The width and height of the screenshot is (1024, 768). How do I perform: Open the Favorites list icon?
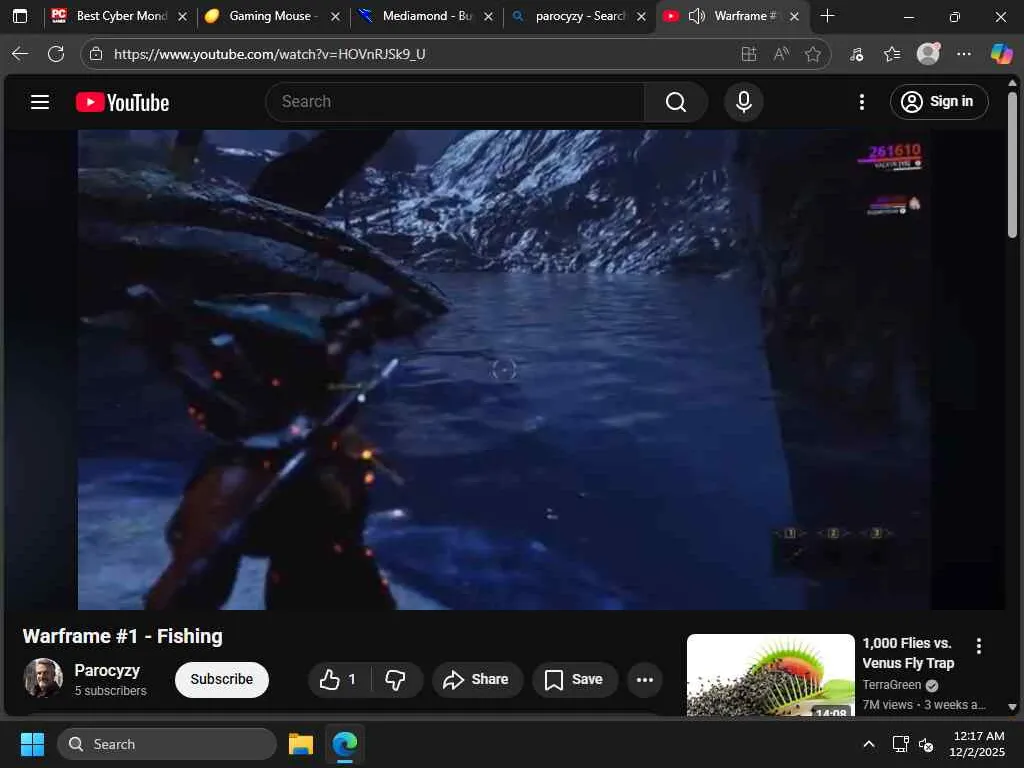point(892,54)
